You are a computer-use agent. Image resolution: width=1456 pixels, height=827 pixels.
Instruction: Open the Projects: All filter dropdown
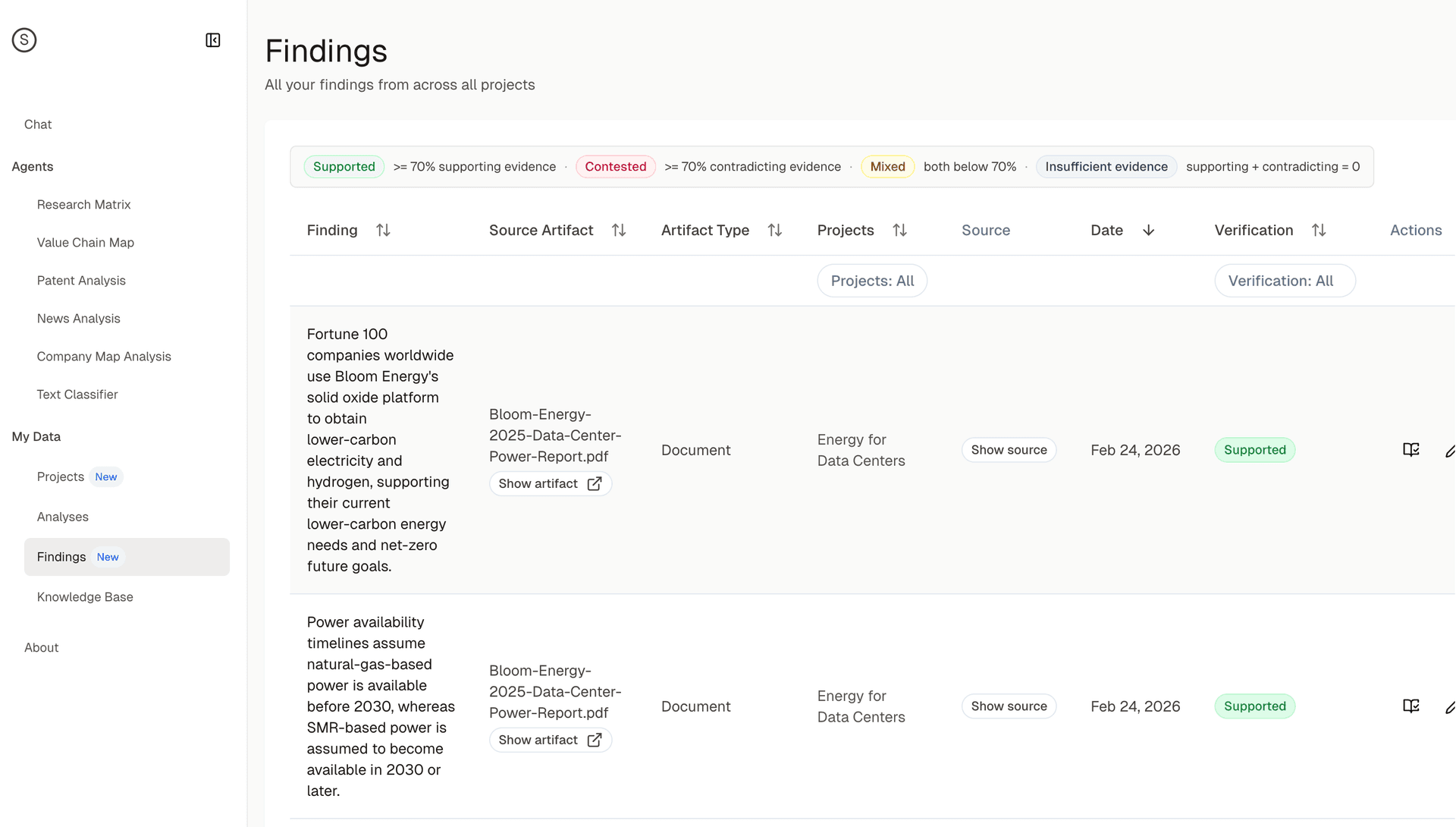coord(872,280)
